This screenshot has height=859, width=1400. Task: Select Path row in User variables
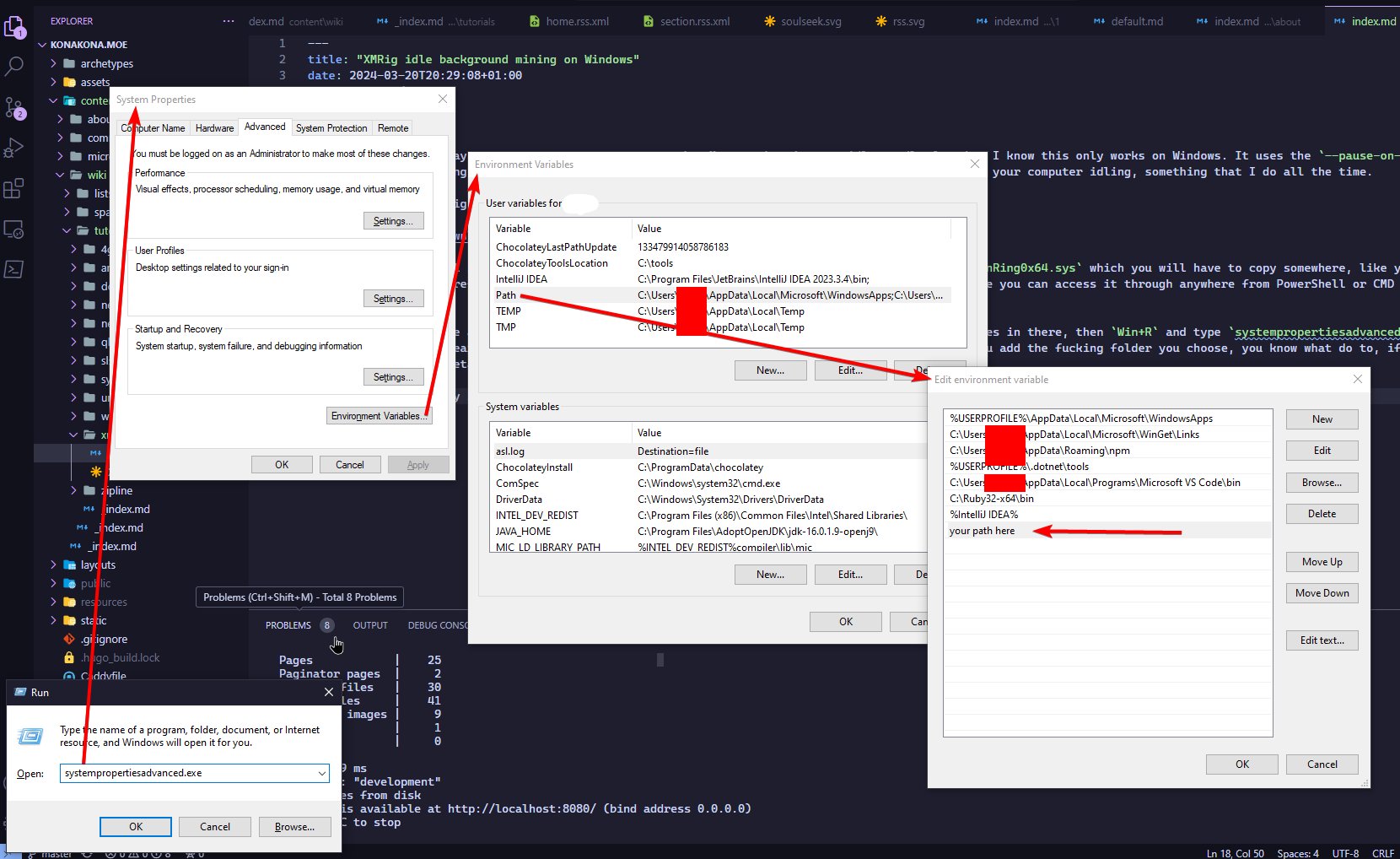click(x=722, y=295)
